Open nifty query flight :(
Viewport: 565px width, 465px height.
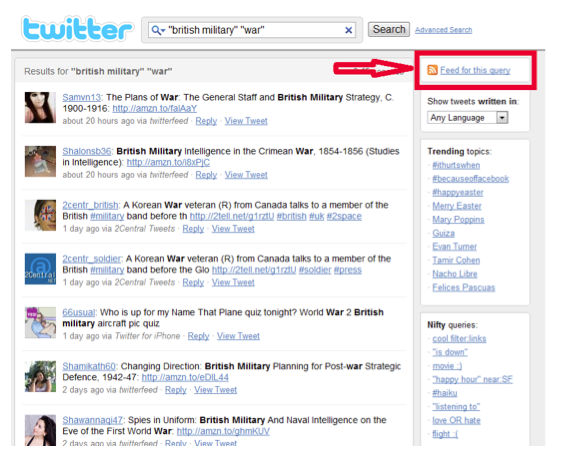(445, 434)
